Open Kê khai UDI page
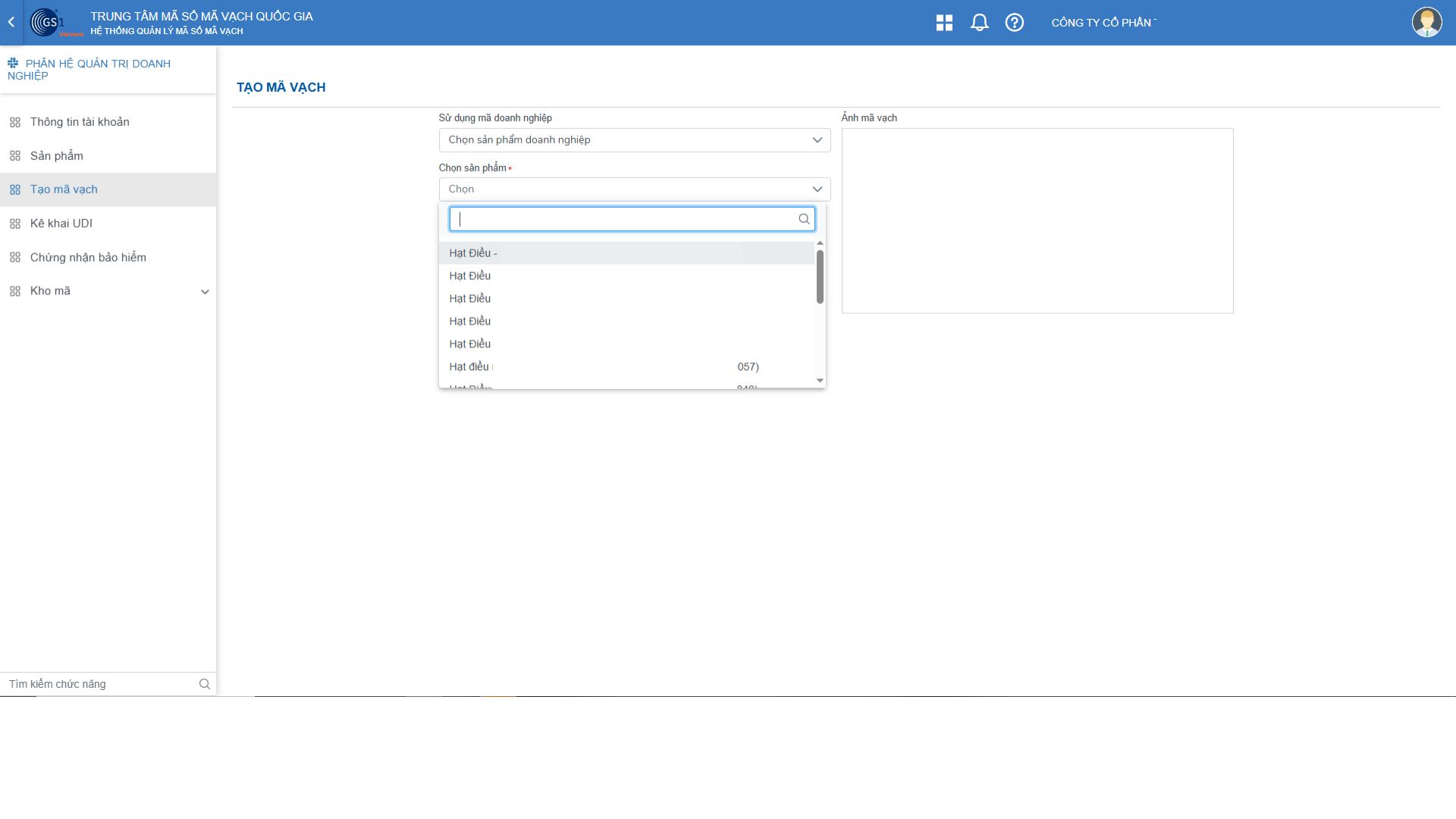Screen dimensions: 1456x819 click(61, 224)
